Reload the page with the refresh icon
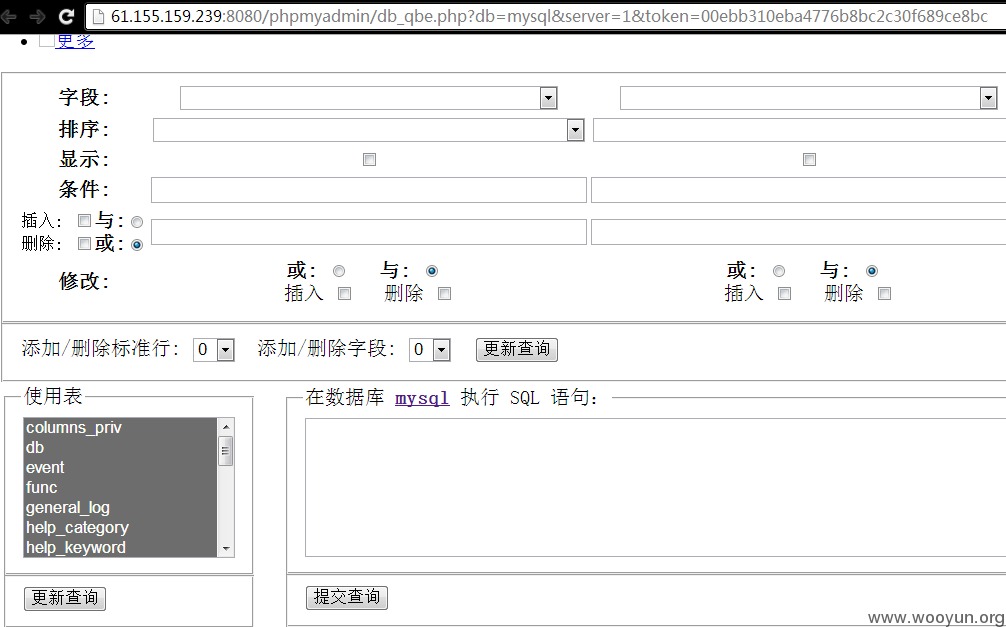This screenshot has width=1006, height=627. [x=65, y=16]
